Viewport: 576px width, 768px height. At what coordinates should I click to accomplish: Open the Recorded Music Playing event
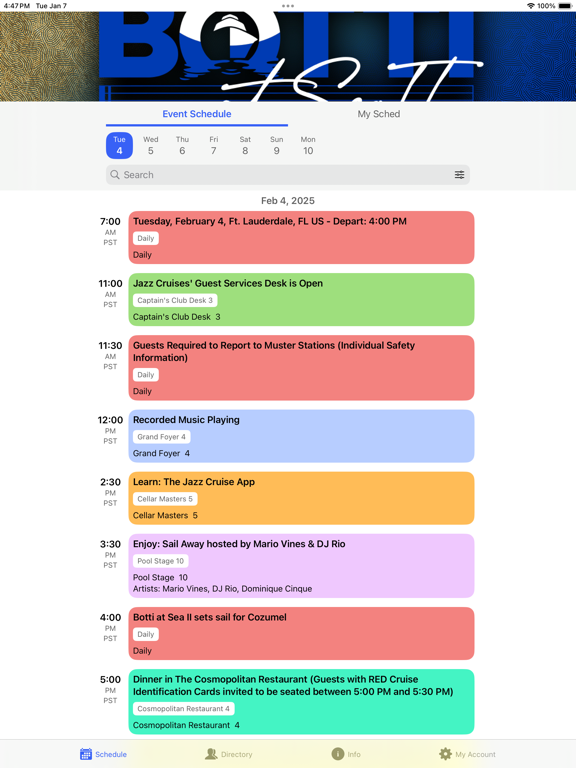click(x=301, y=436)
